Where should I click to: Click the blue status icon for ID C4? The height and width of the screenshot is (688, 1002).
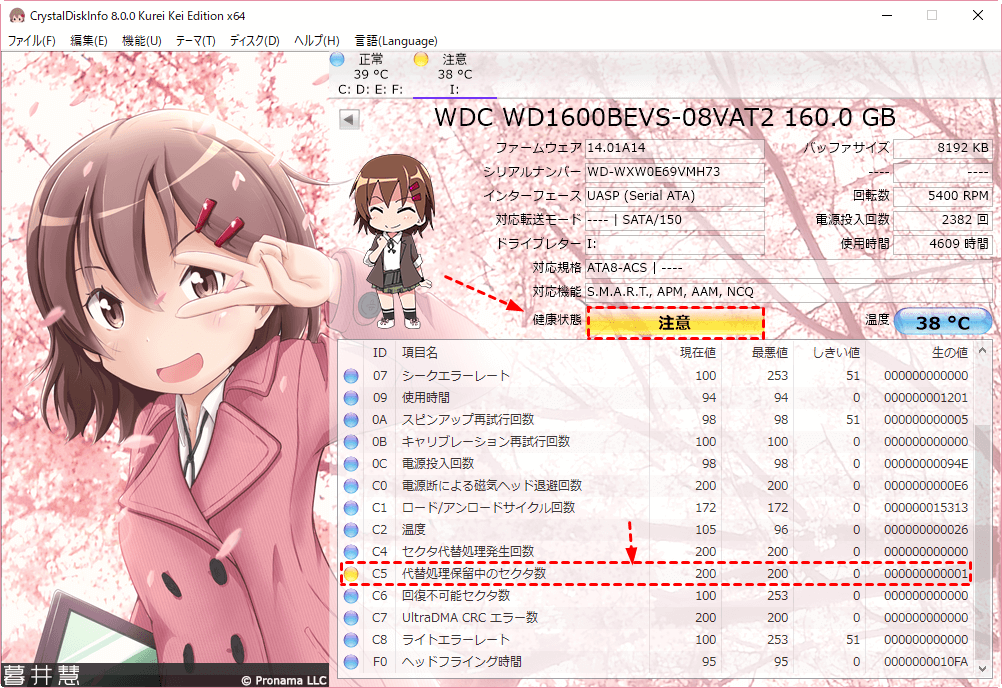coord(351,552)
